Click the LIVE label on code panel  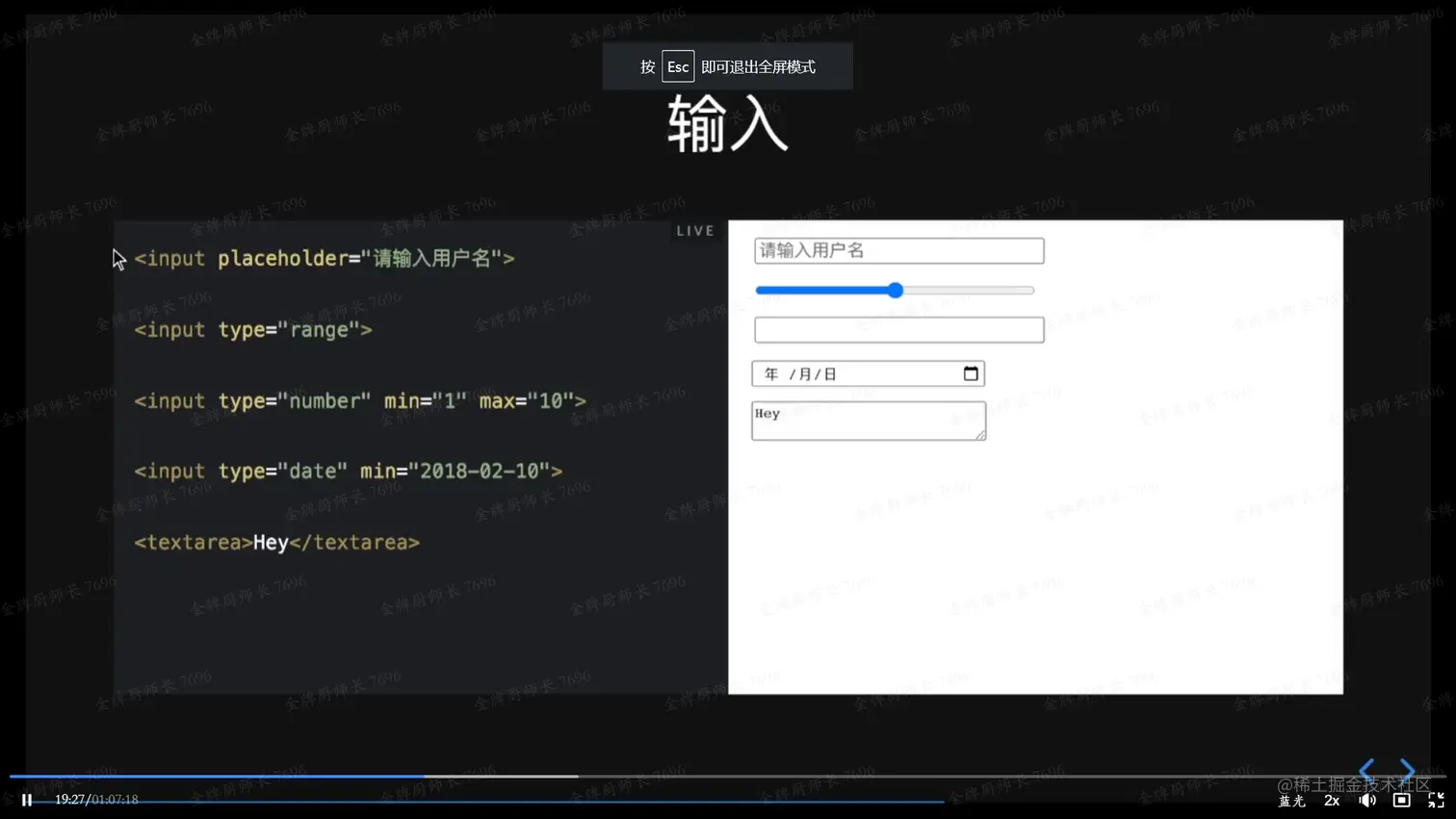(695, 231)
